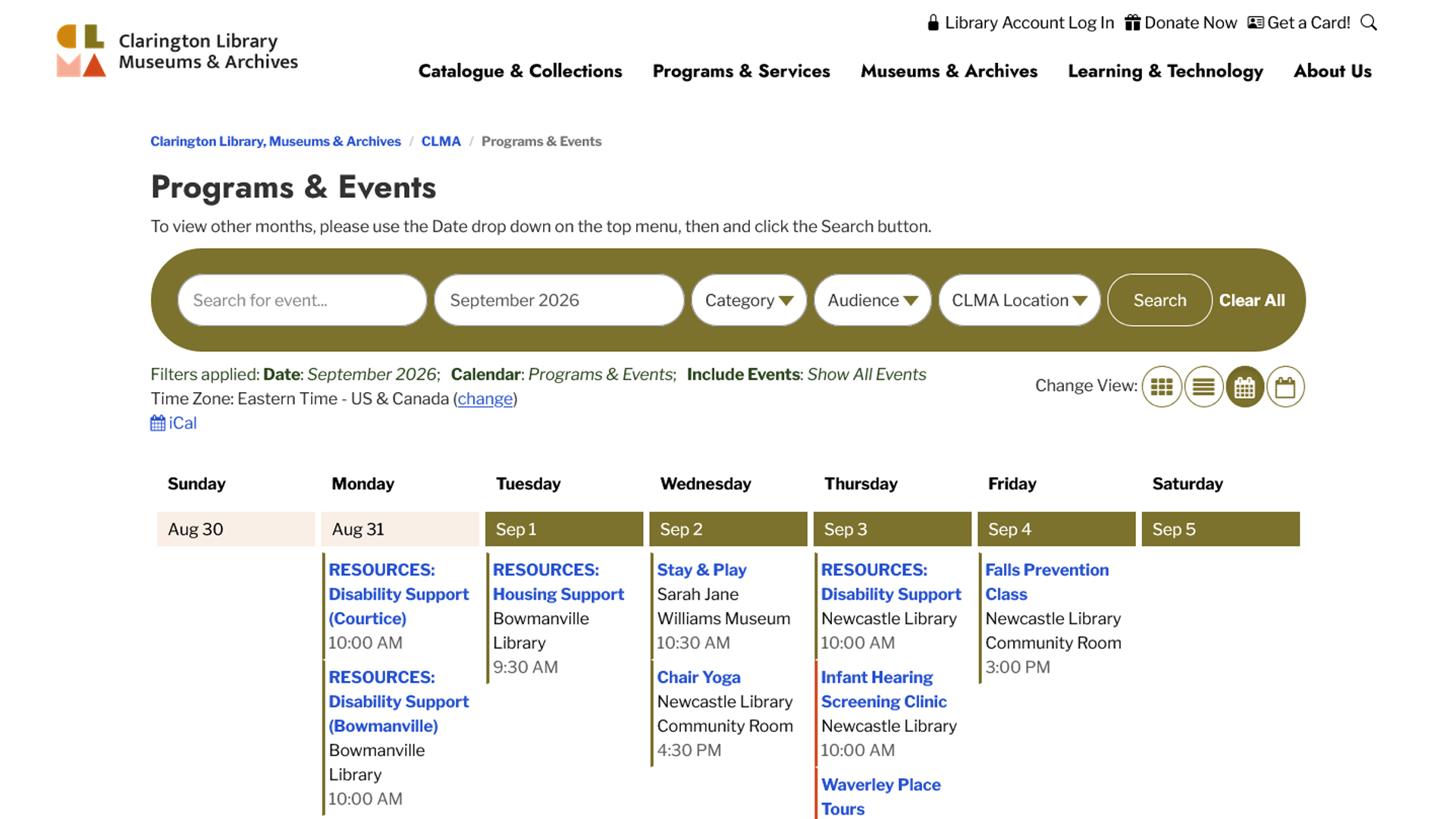1456x819 pixels.
Task: Open the Audience dropdown
Action: coord(872,300)
